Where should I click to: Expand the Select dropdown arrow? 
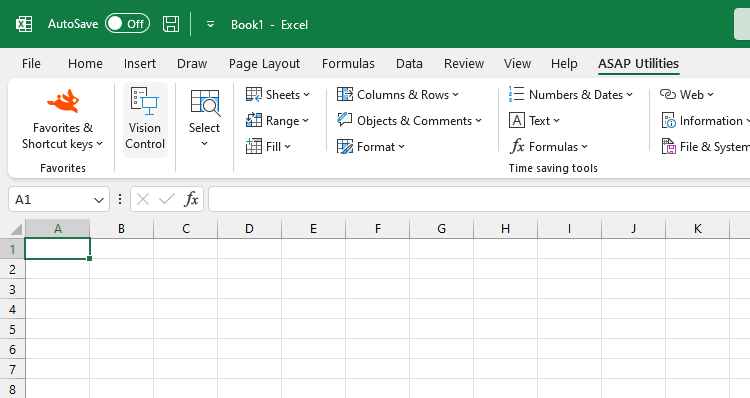[x=204, y=144]
